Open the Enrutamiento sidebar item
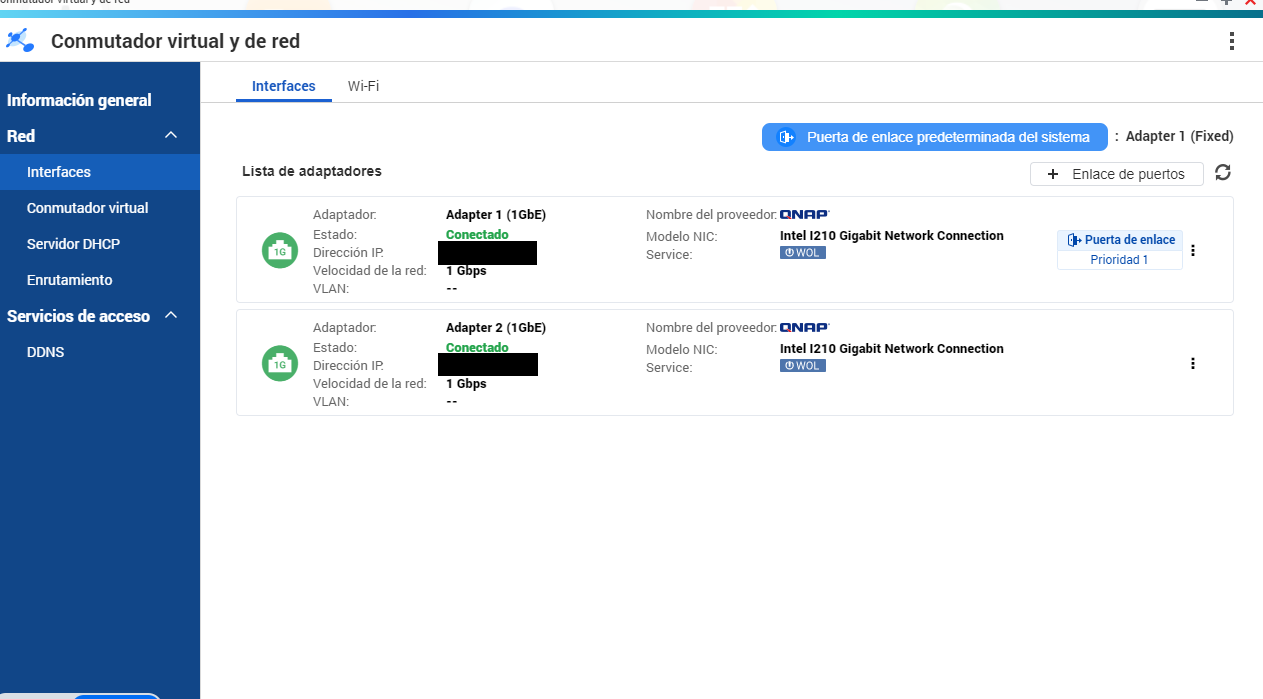The image size is (1263, 699). coord(69,280)
